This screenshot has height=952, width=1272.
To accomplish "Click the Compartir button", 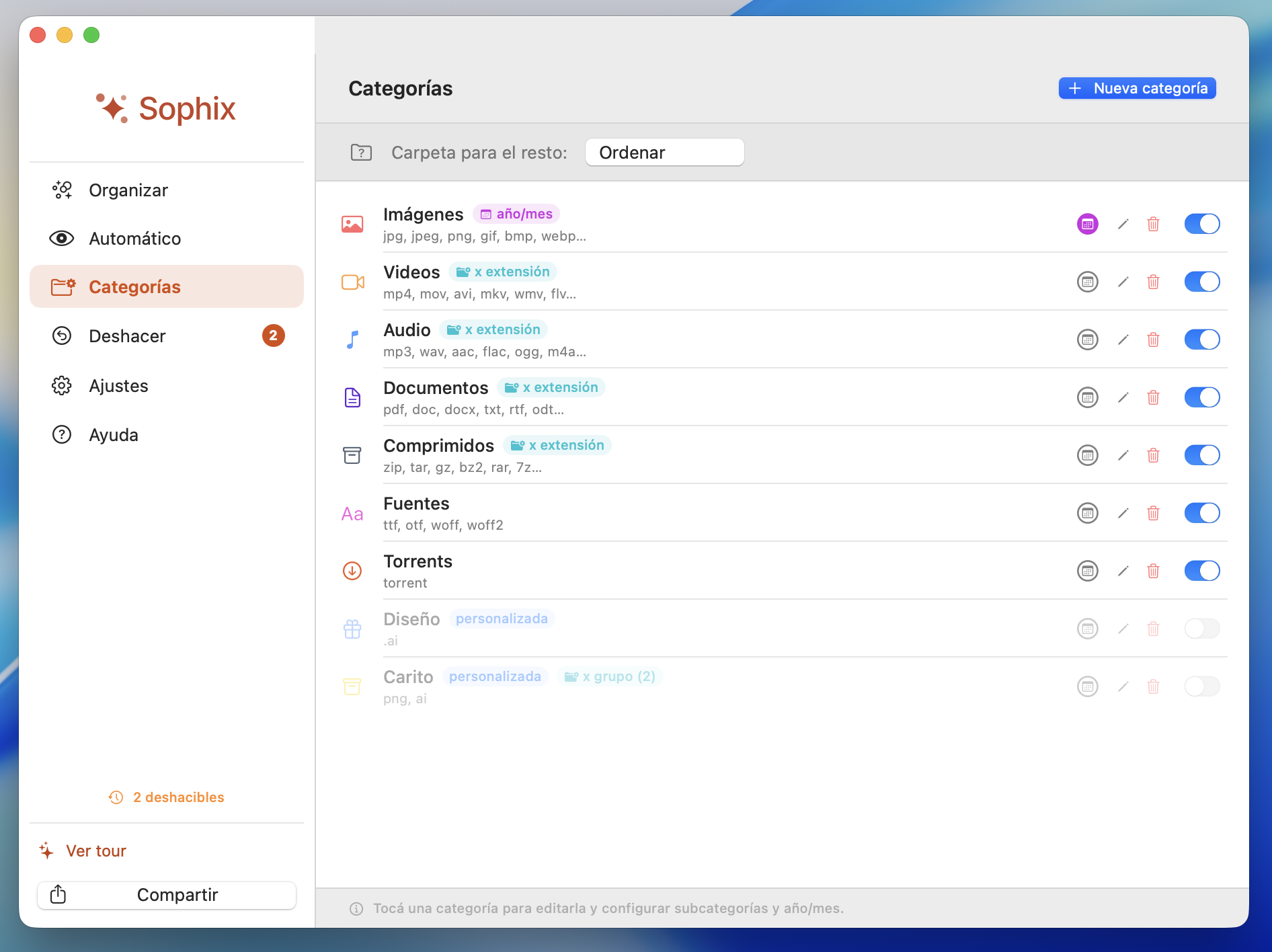I will tap(167, 895).
